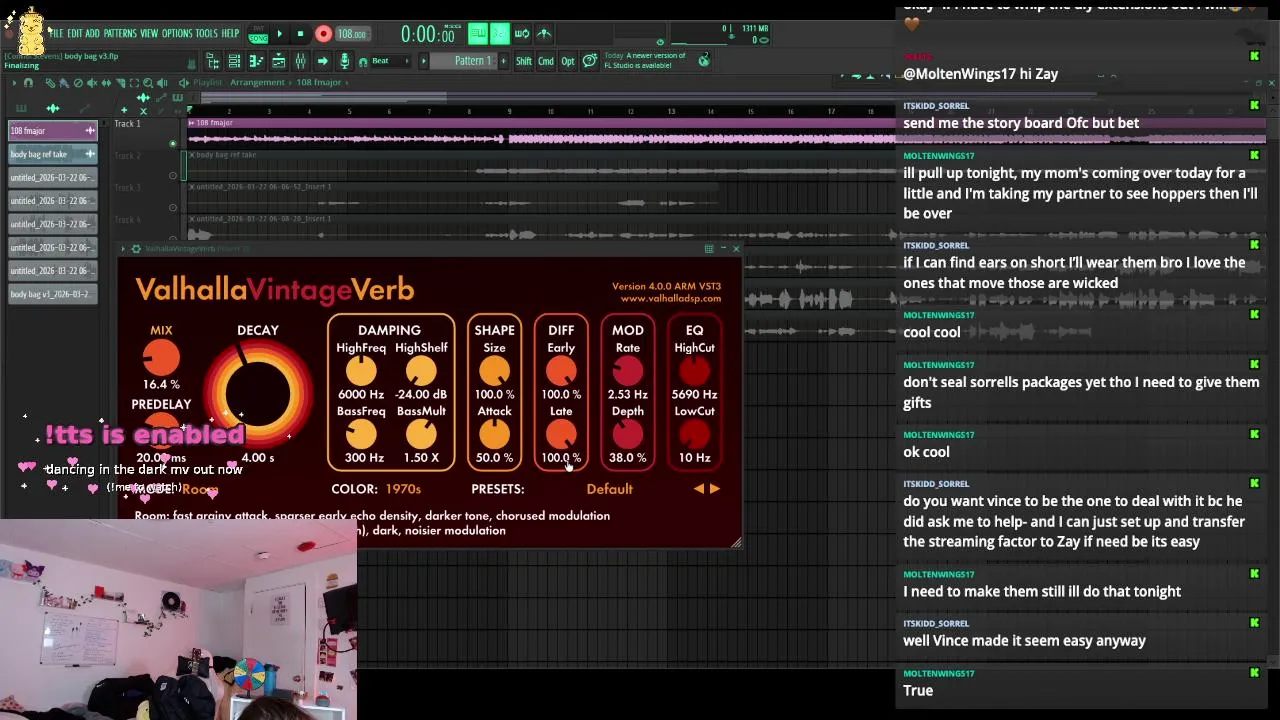Toggle the Cmd modifier button

tap(545, 61)
